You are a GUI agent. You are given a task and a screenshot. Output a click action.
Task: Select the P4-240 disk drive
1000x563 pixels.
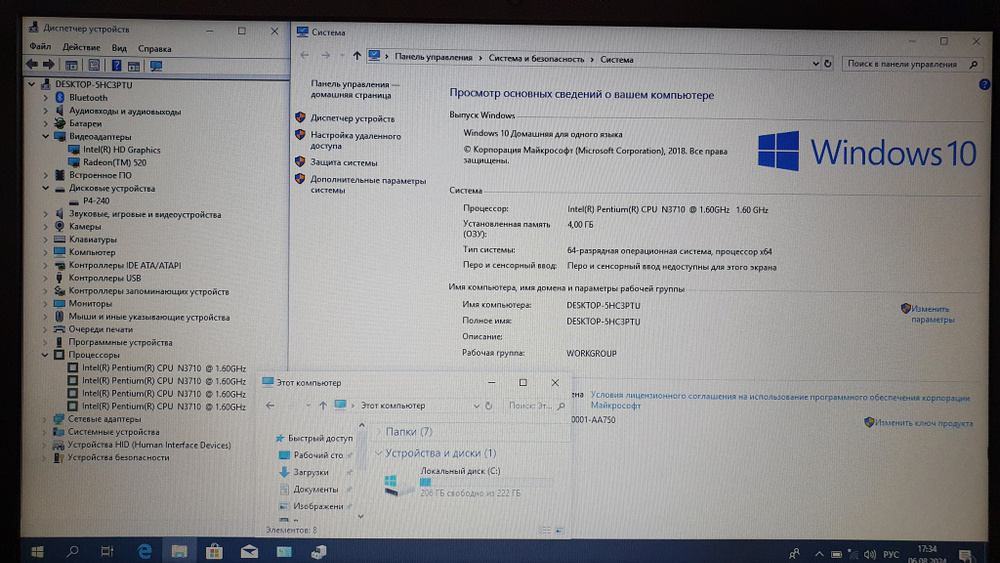point(96,200)
